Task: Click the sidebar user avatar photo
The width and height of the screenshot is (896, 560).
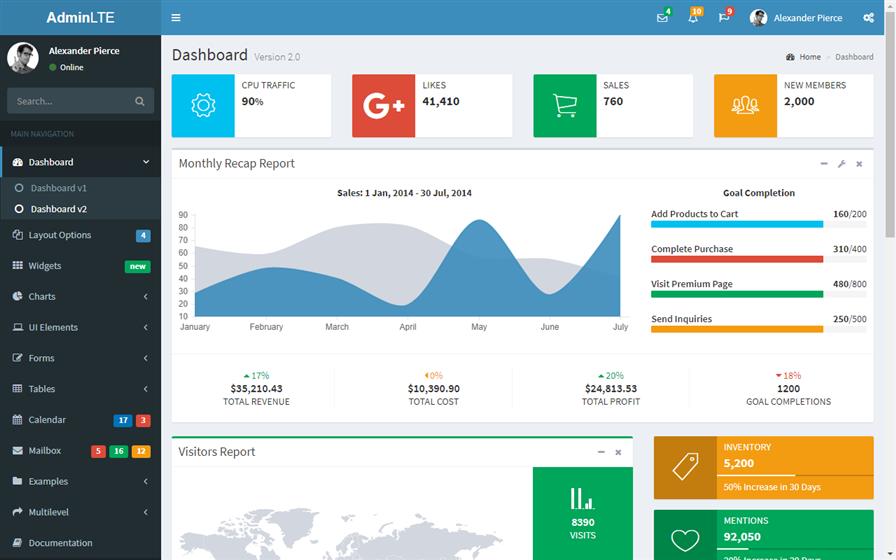Action: [x=23, y=58]
